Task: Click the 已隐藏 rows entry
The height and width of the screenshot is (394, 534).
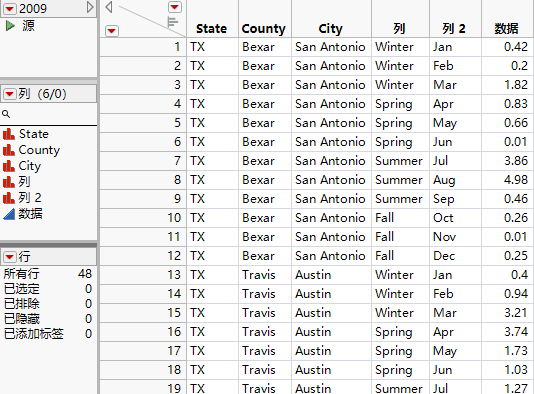Action: point(48,319)
